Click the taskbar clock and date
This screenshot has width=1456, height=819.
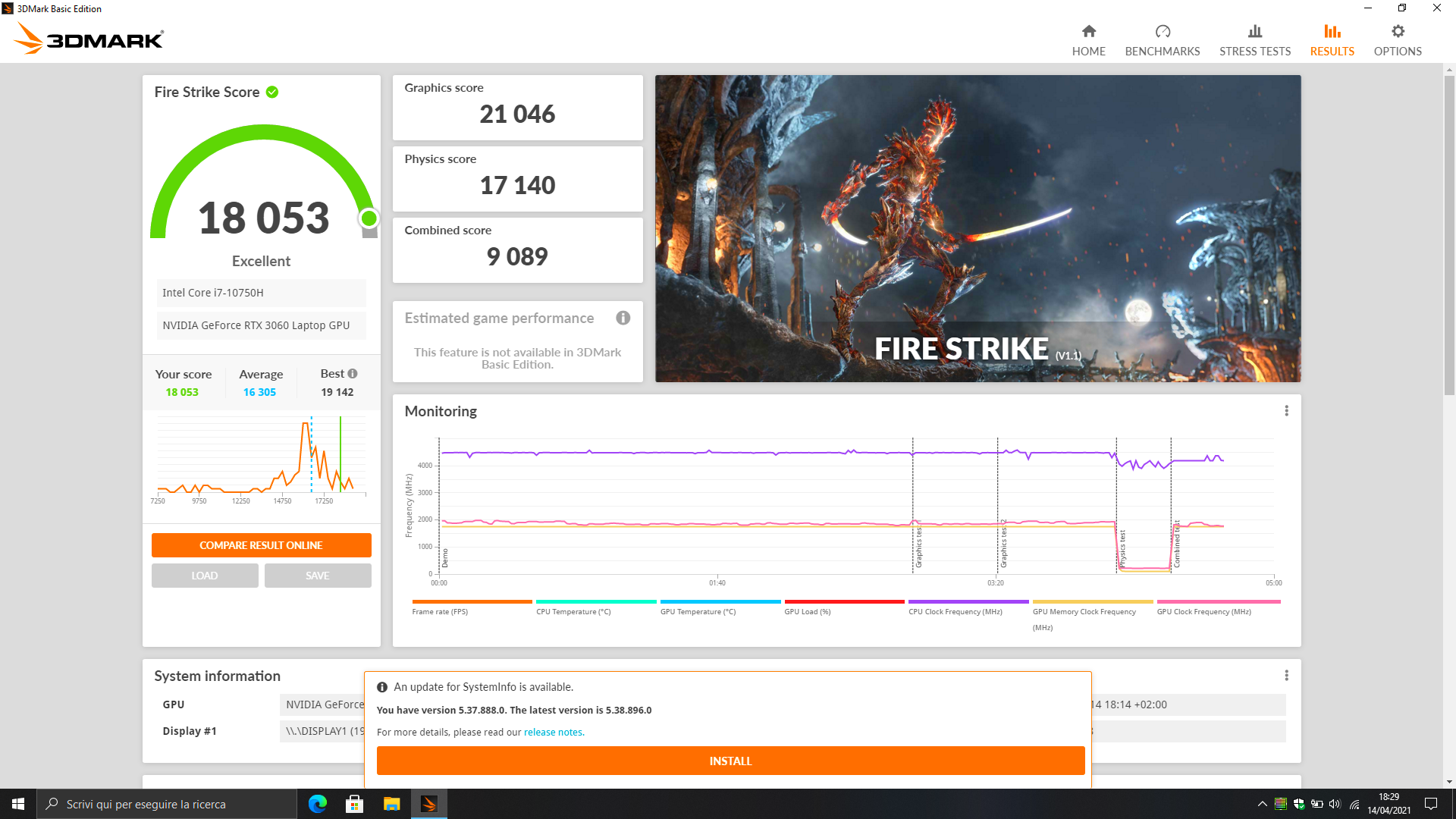pyautogui.click(x=1389, y=804)
